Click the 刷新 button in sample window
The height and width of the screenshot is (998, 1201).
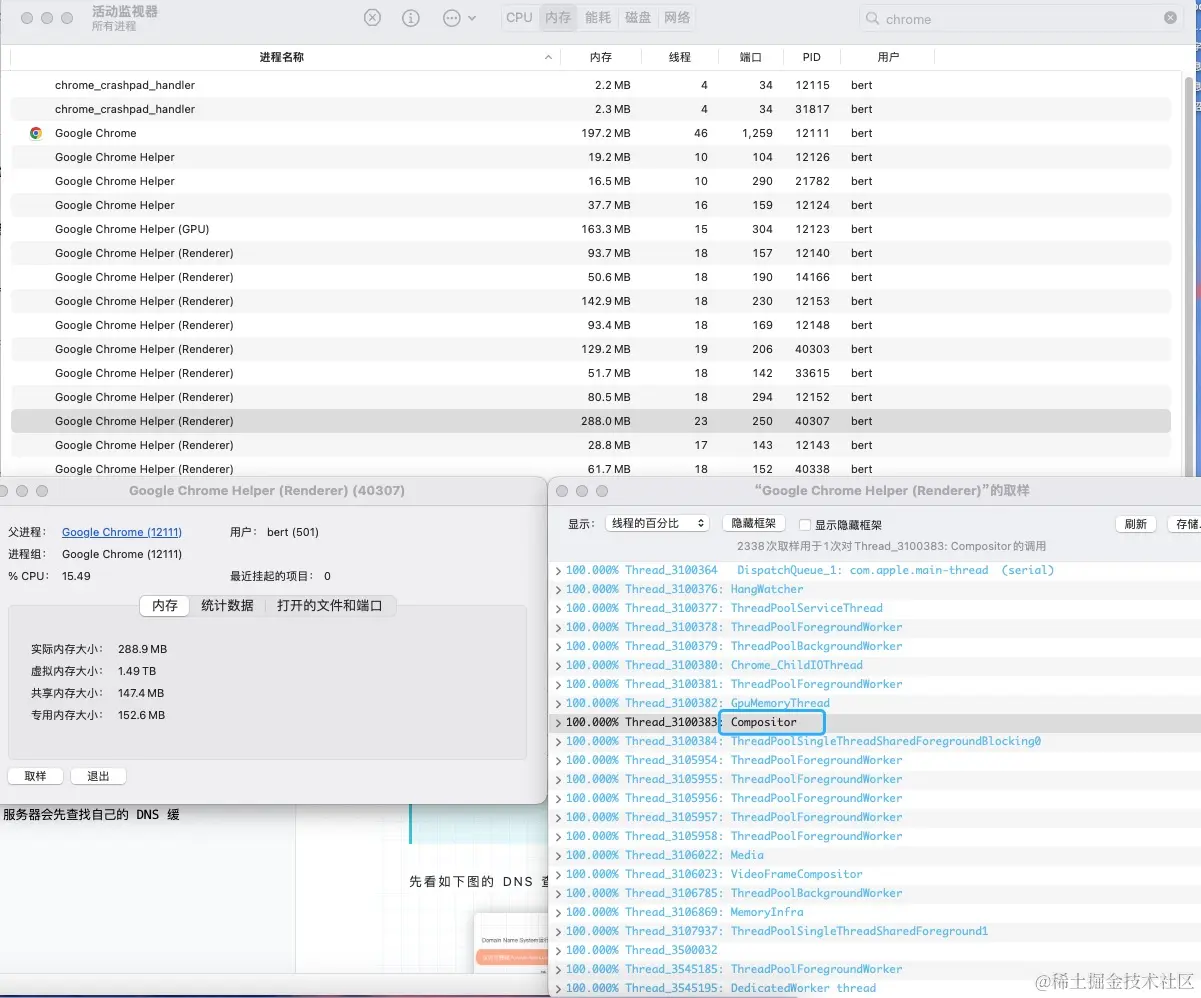tap(1136, 524)
